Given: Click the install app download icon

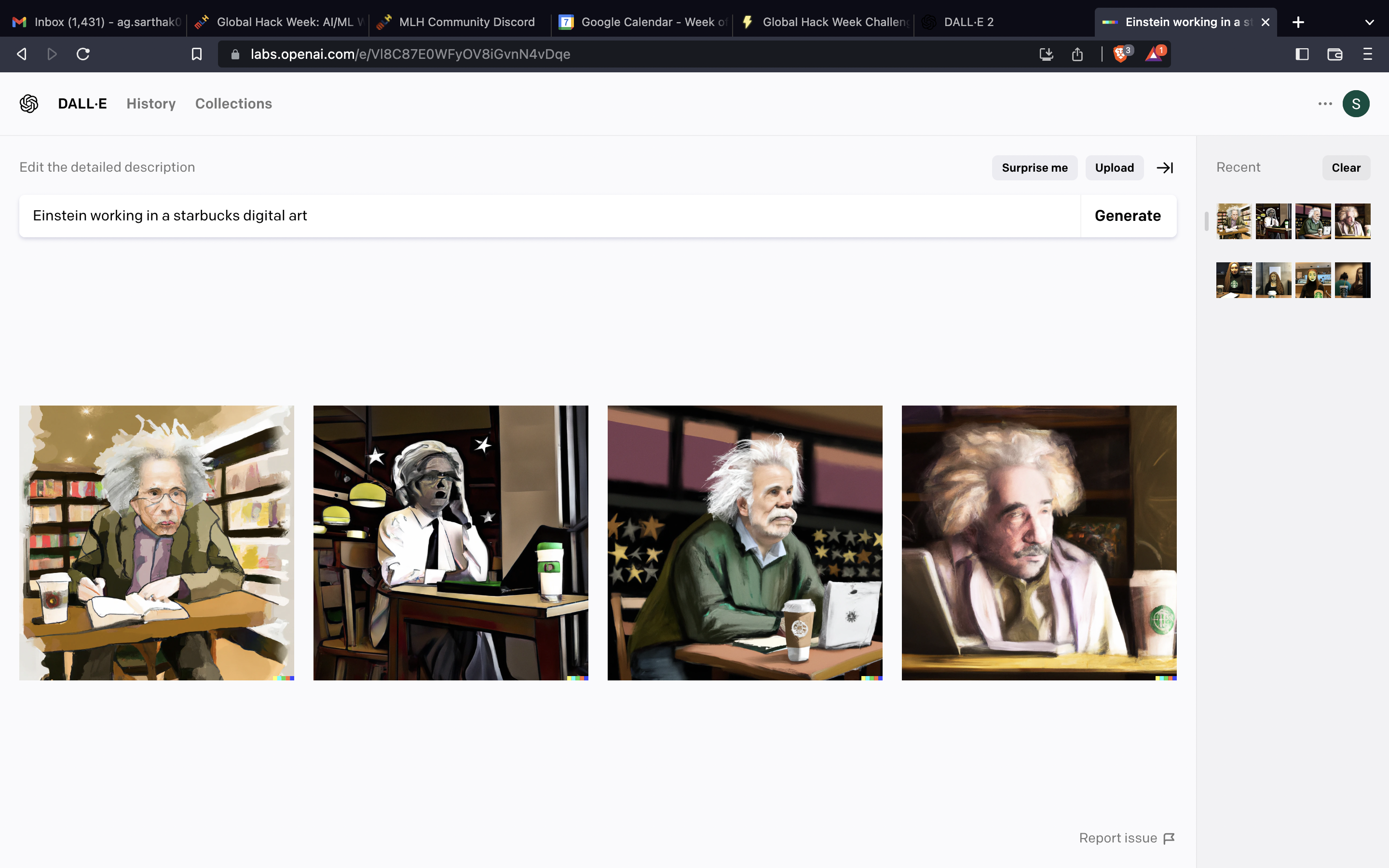Looking at the screenshot, I should (1046, 54).
